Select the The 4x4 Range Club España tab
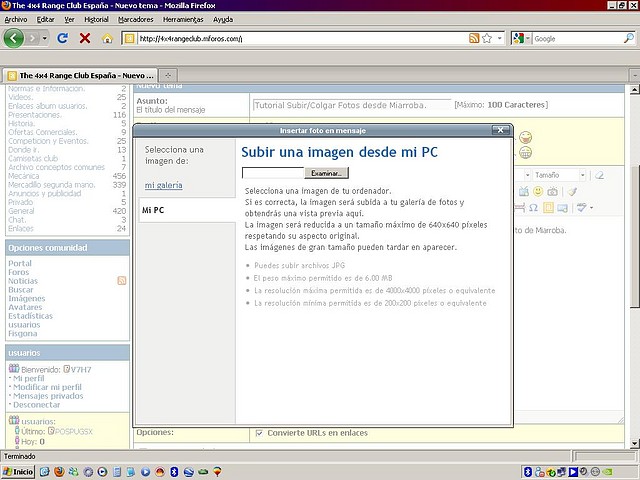Viewport: 640px width, 480px height. 80,75
